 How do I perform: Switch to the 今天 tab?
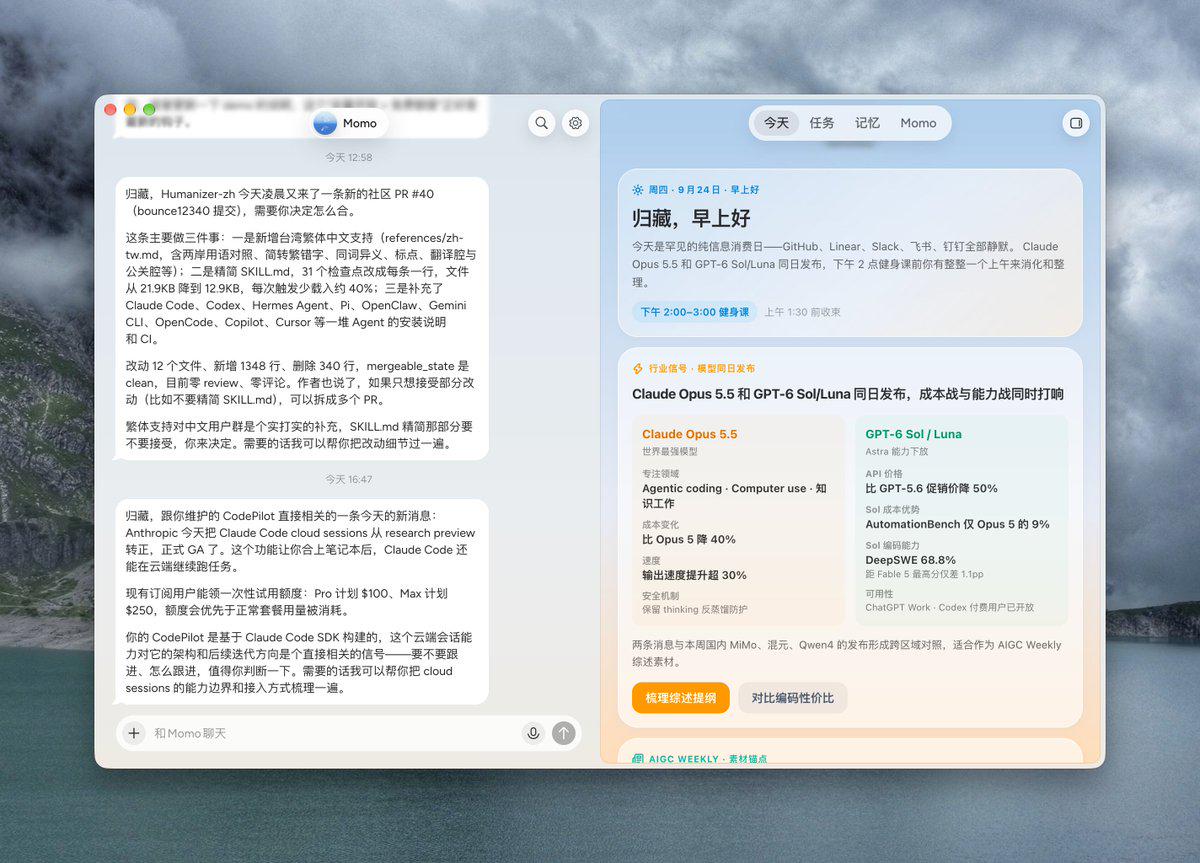click(776, 123)
